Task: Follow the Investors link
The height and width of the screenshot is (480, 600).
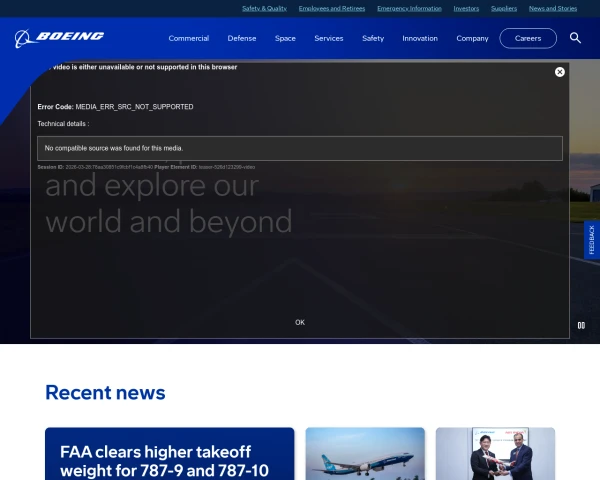Action: coord(466,8)
